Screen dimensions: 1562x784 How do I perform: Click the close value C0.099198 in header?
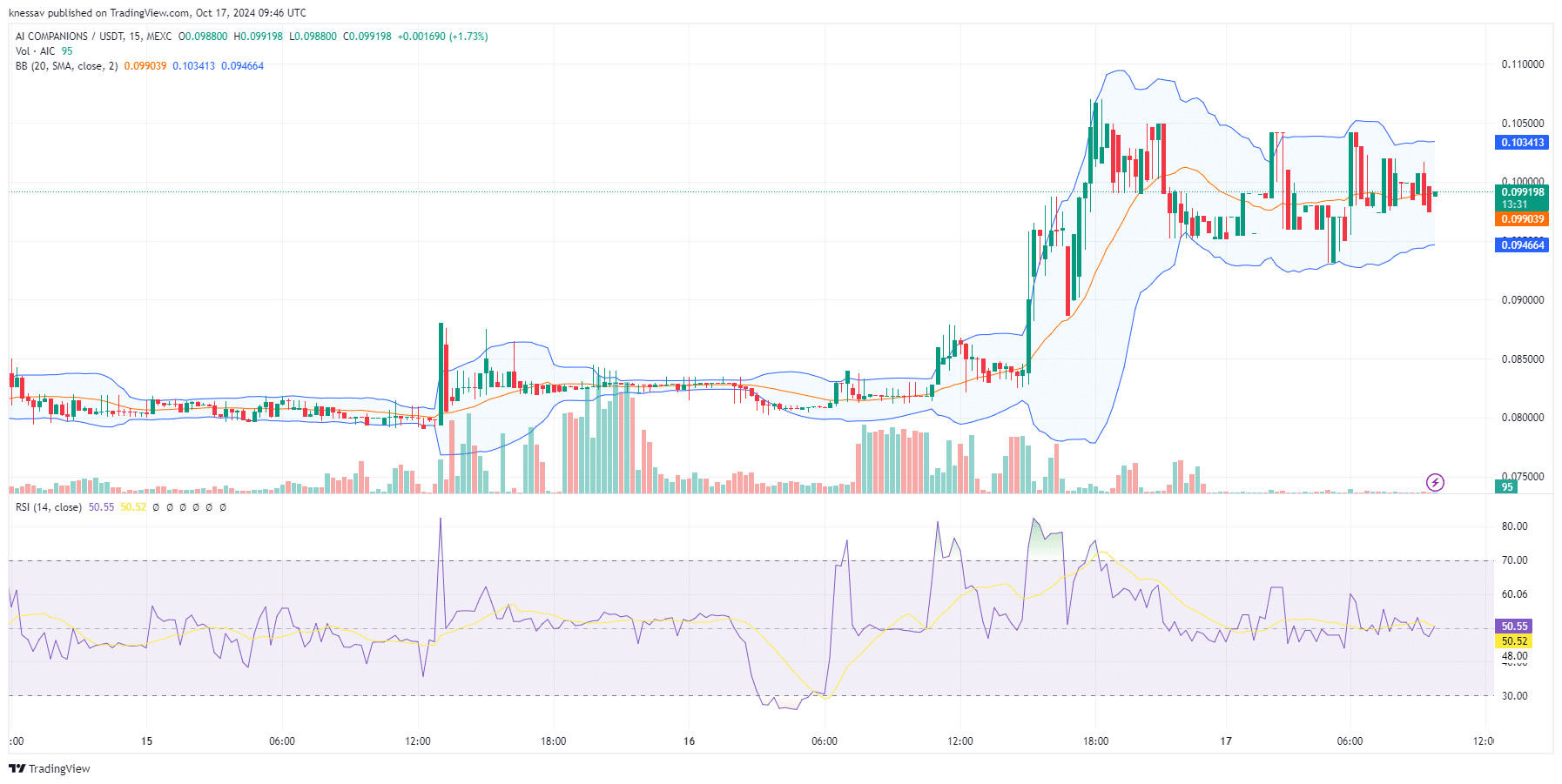coord(367,37)
